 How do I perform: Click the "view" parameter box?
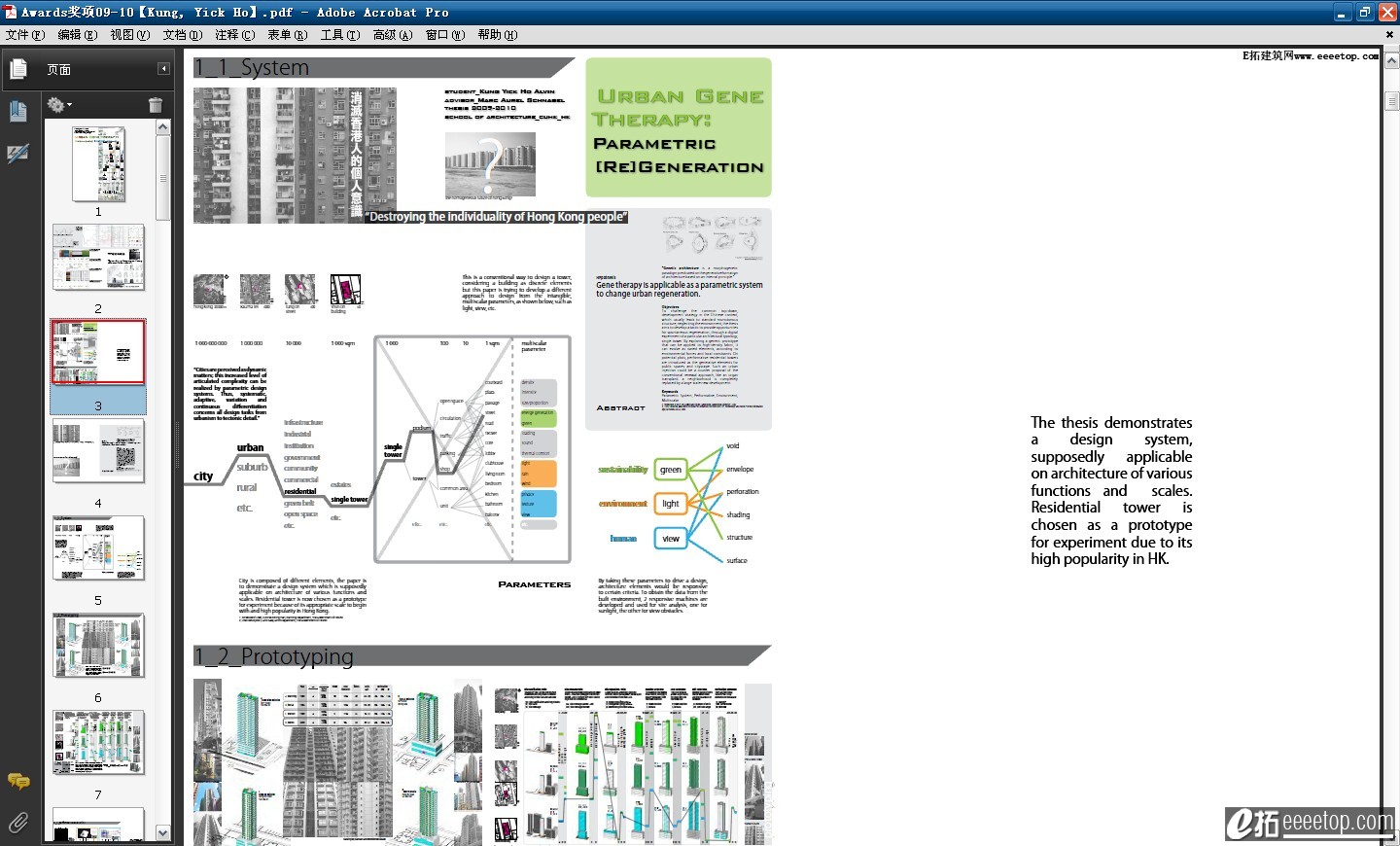tap(671, 538)
